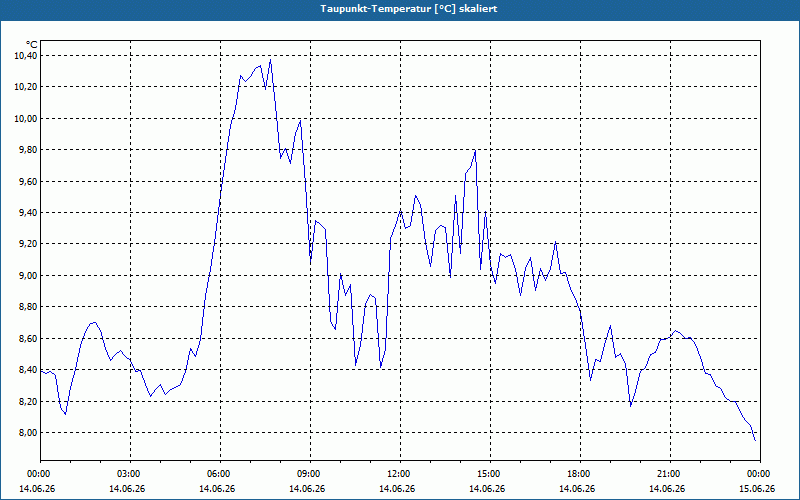Select the 8,20 y-axis value
This screenshot has height=500, width=800.
point(29,402)
